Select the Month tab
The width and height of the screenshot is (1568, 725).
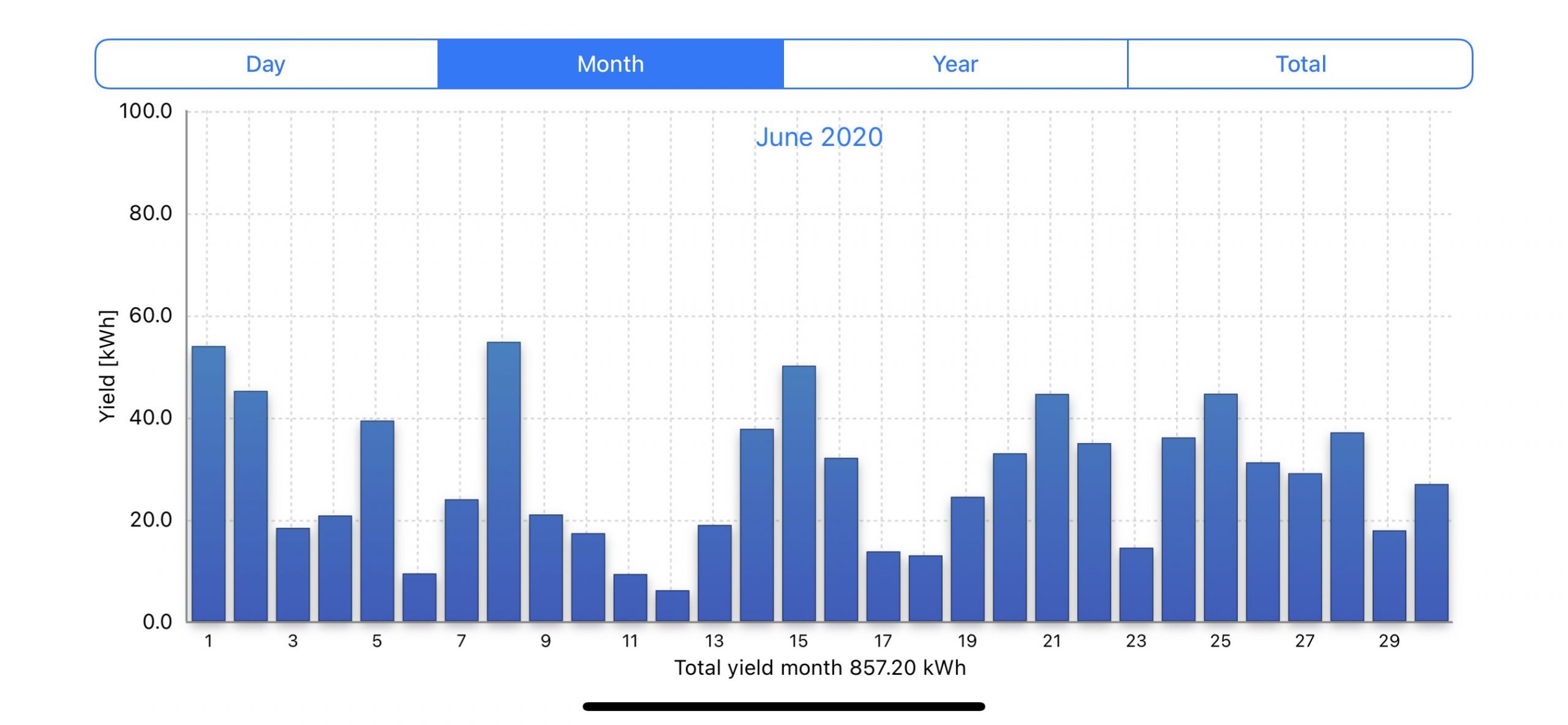[611, 64]
